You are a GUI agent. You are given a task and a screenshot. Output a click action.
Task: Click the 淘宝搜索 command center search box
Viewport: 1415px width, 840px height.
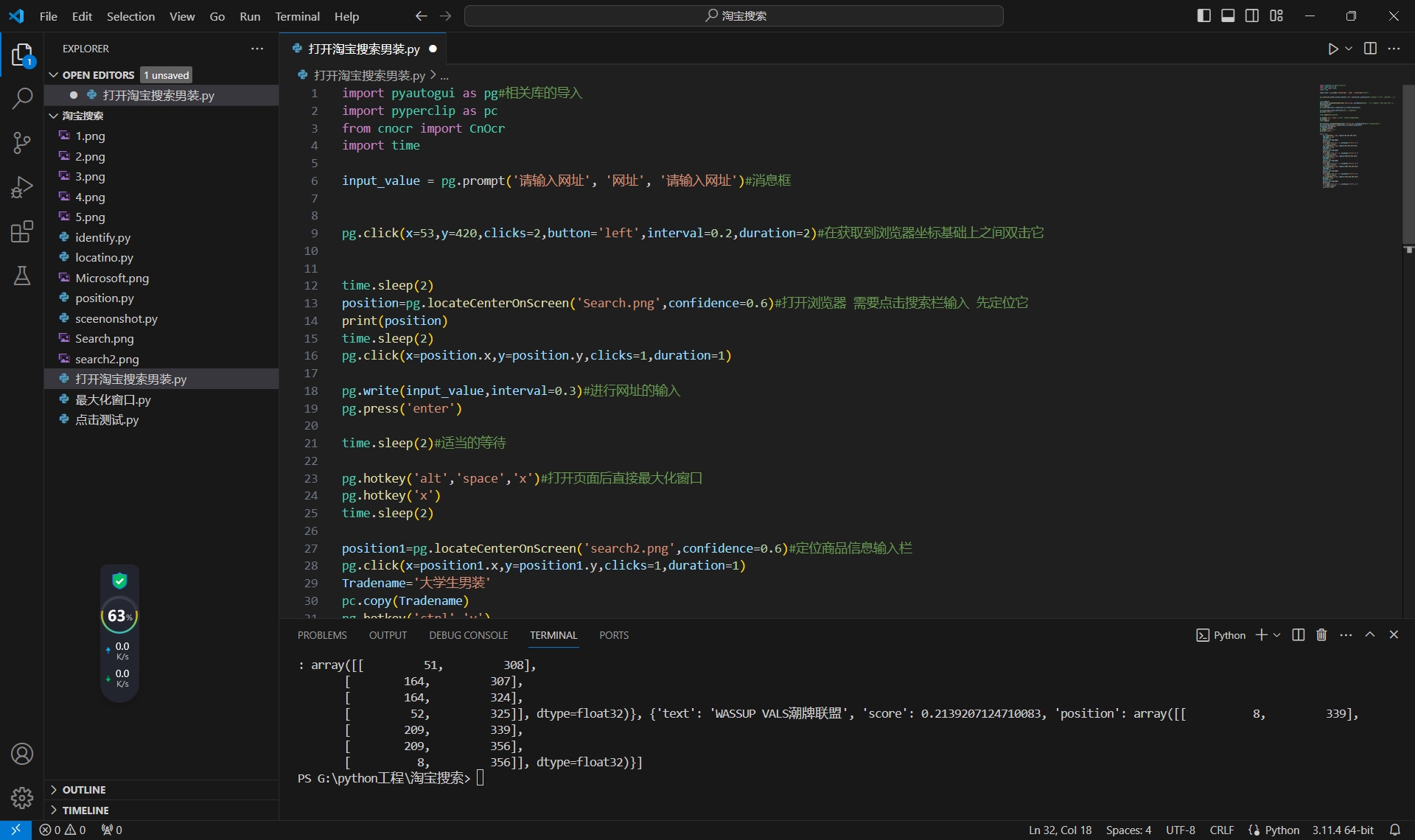[x=733, y=15]
